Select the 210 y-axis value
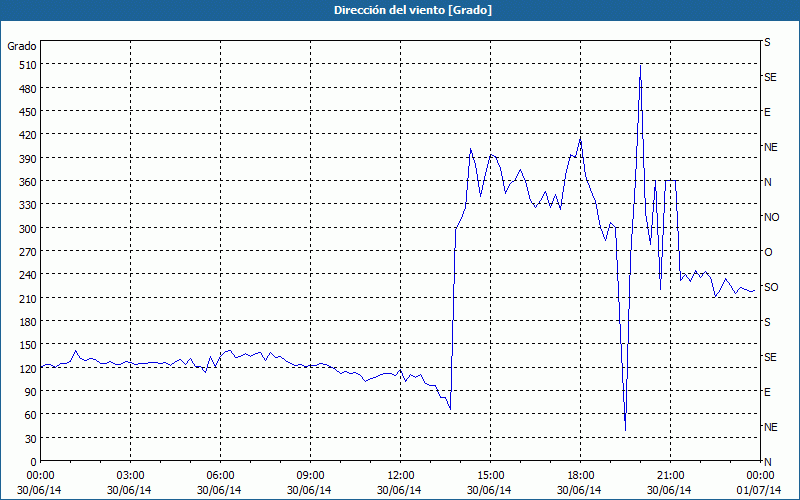Viewport: 800px width, 500px height. click(x=28, y=298)
